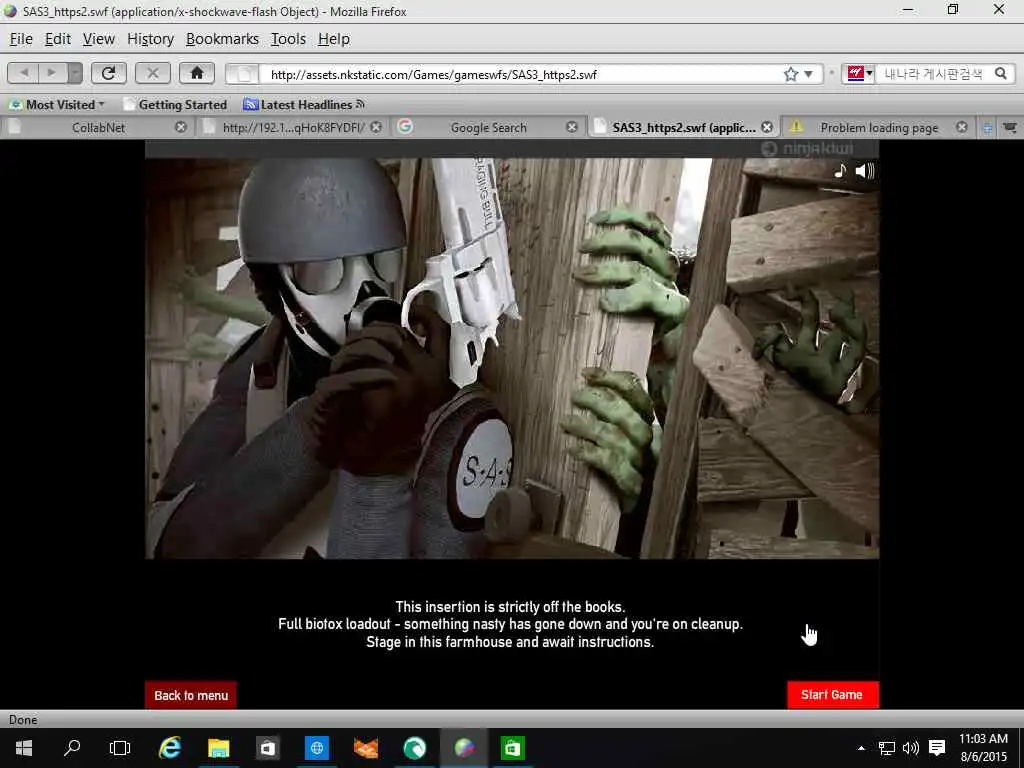Open the address bar history dropdown arrow
The image size is (1024, 768).
coord(808,74)
